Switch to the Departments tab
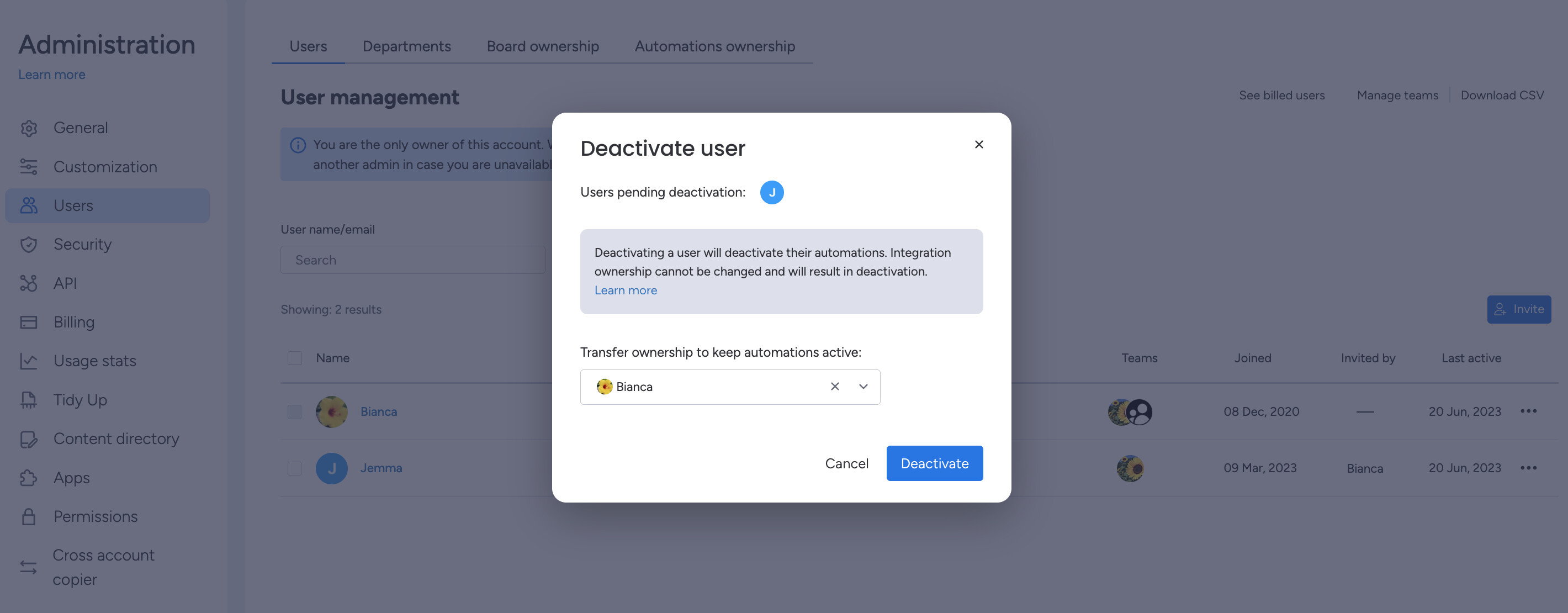 (406, 46)
